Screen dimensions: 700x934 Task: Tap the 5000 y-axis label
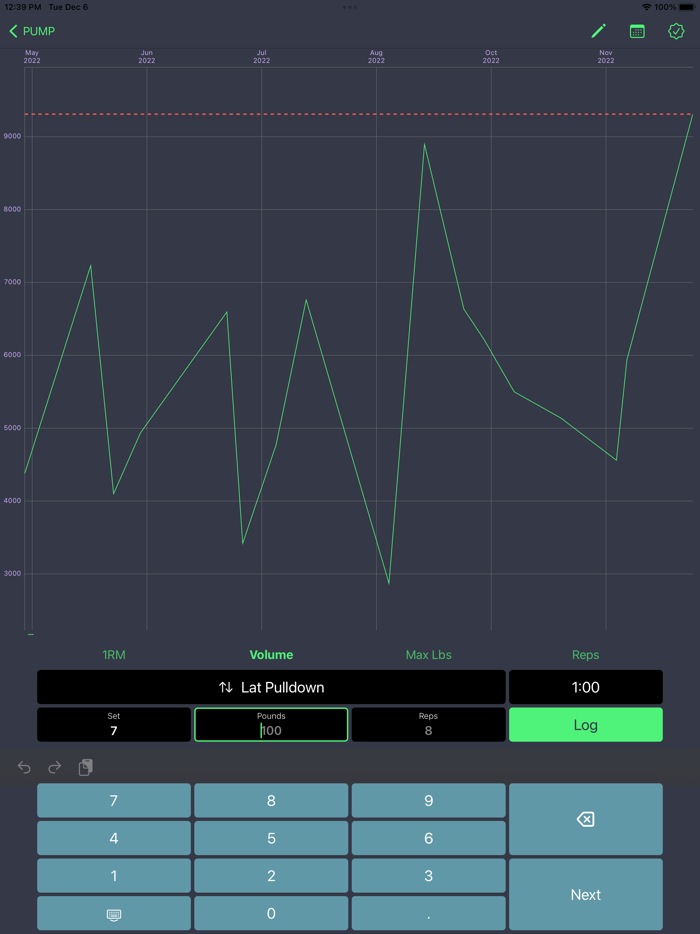[12, 428]
